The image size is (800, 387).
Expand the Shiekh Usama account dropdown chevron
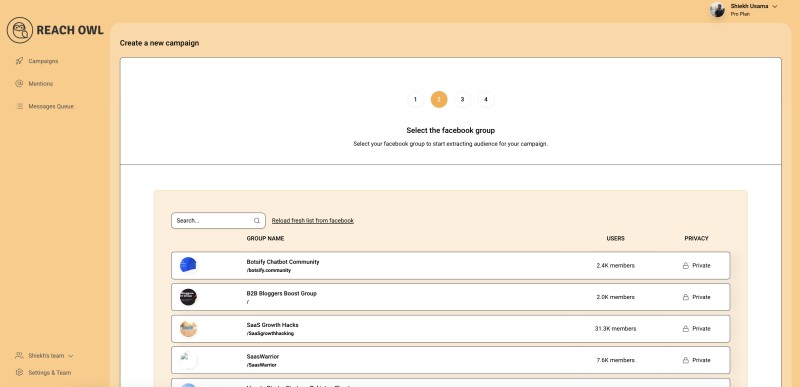(775, 7)
